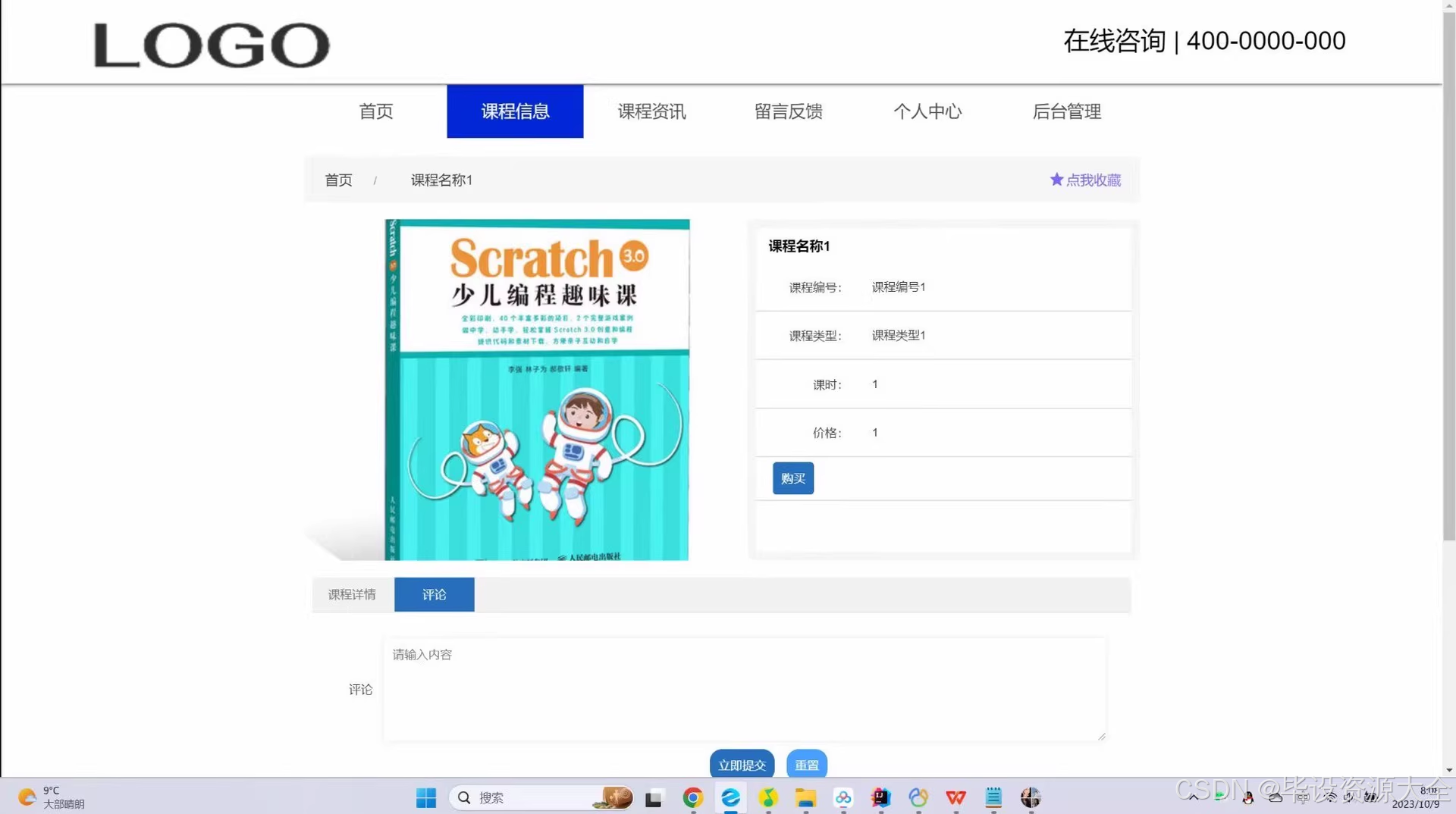
Task: Click the star icon next to 点我收藏
Action: [x=1056, y=180]
